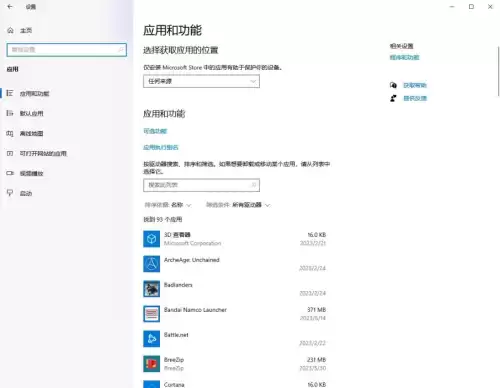Viewport: 500px width, 388px height.
Task: Select the 3D 查看器 app name
Action: pyautogui.click(x=177, y=235)
